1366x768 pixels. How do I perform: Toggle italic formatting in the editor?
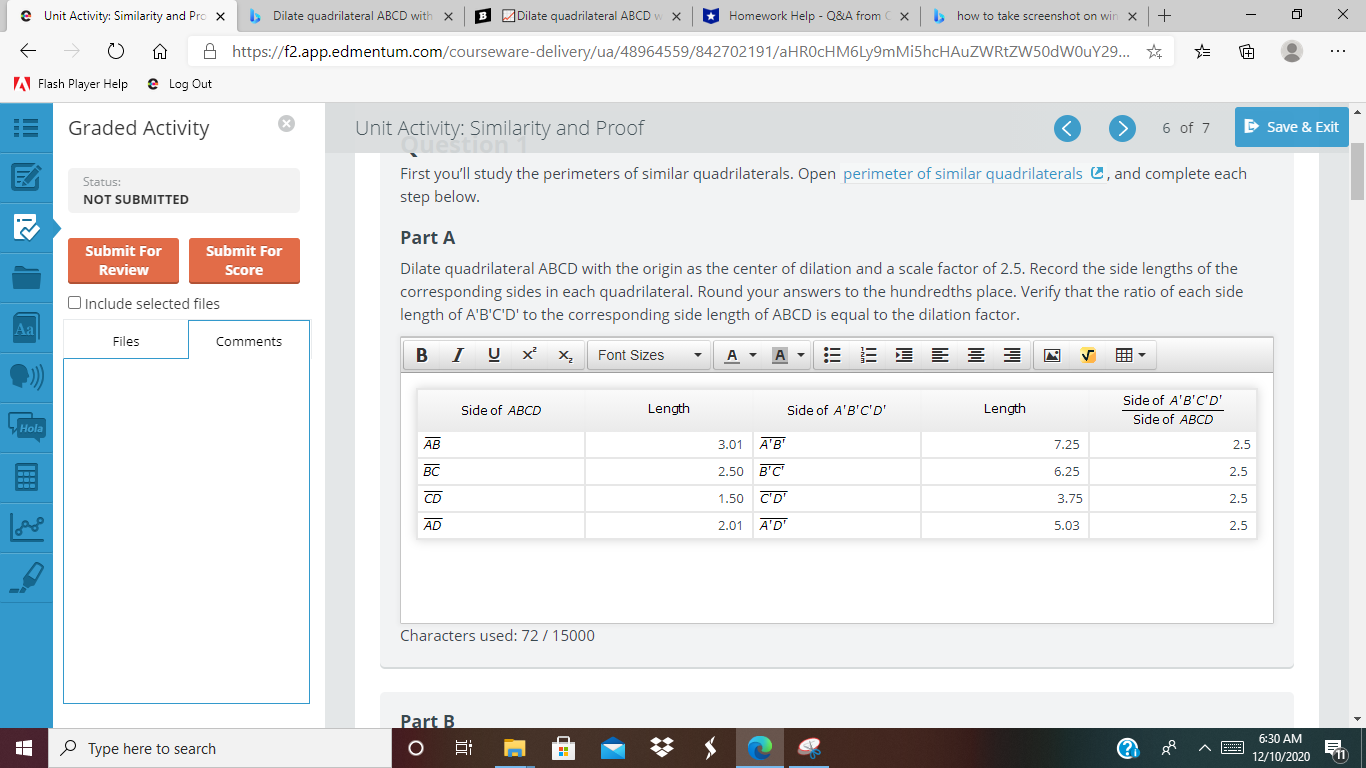click(x=457, y=354)
